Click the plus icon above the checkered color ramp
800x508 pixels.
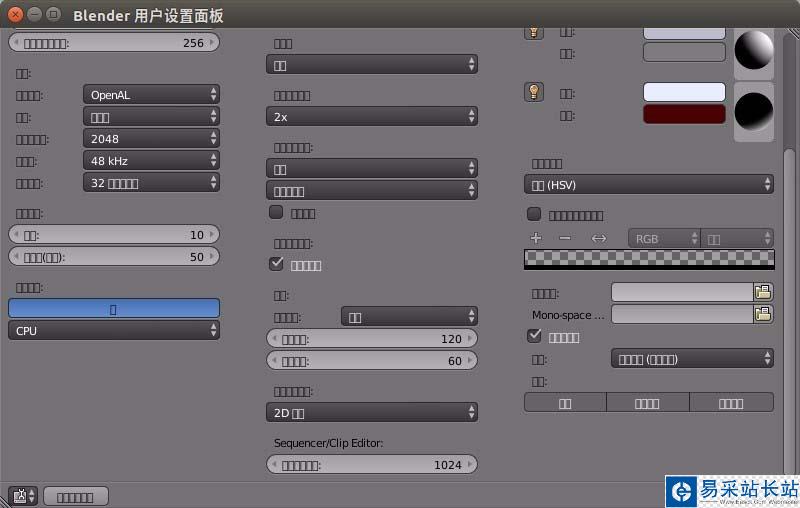pyautogui.click(x=536, y=238)
